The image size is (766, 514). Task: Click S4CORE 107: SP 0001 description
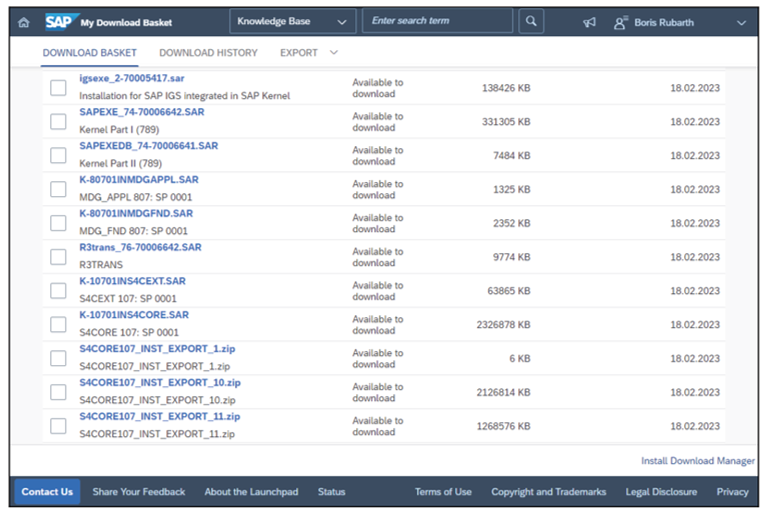coord(129,332)
